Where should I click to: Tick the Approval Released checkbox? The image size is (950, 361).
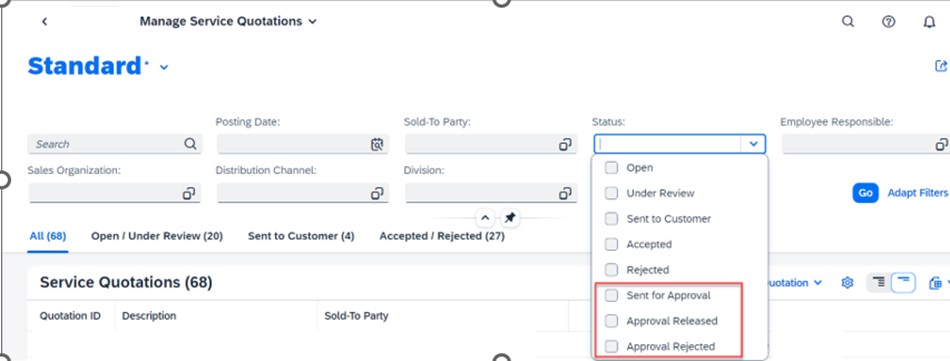611,320
